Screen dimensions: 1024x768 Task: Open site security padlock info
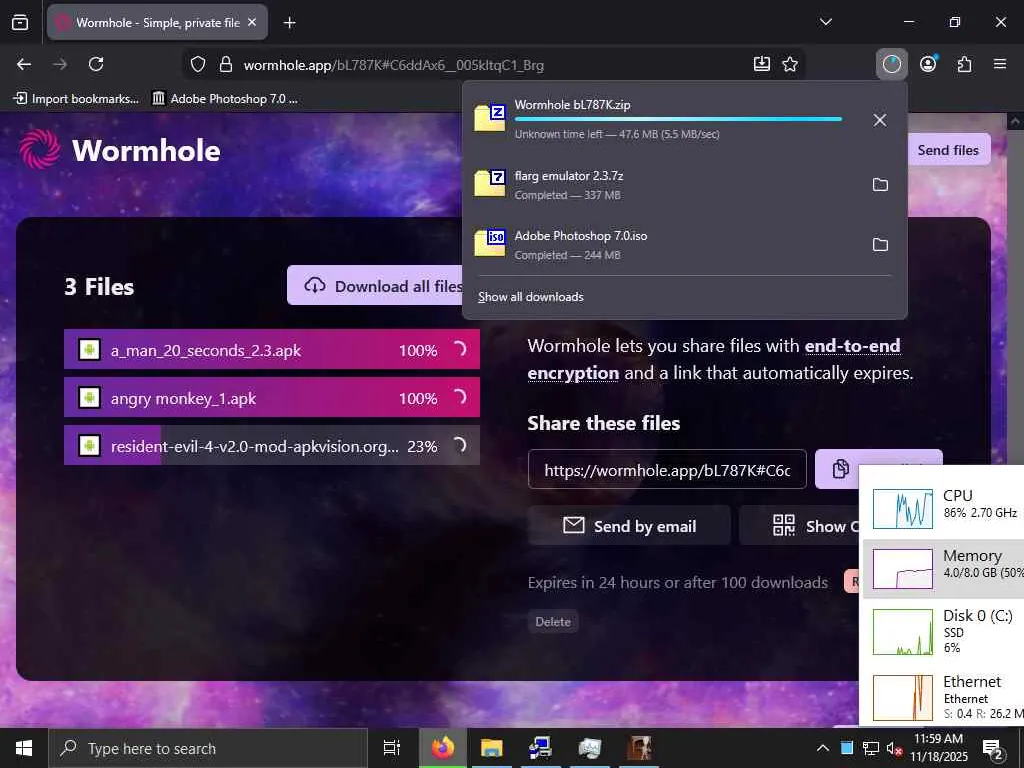[226, 65]
